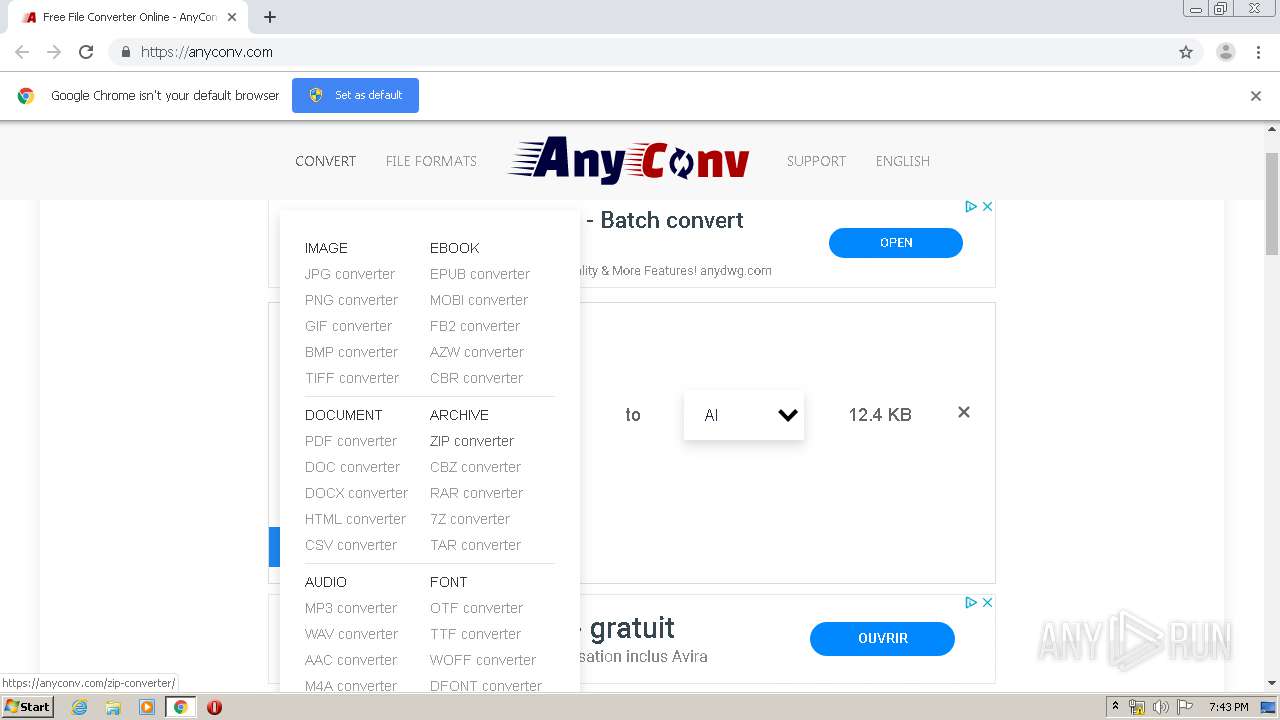Image resolution: width=1280 pixels, height=720 pixels.
Task: Close the Avira ad with its X icon
Action: pyautogui.click(x=987, y=602)
